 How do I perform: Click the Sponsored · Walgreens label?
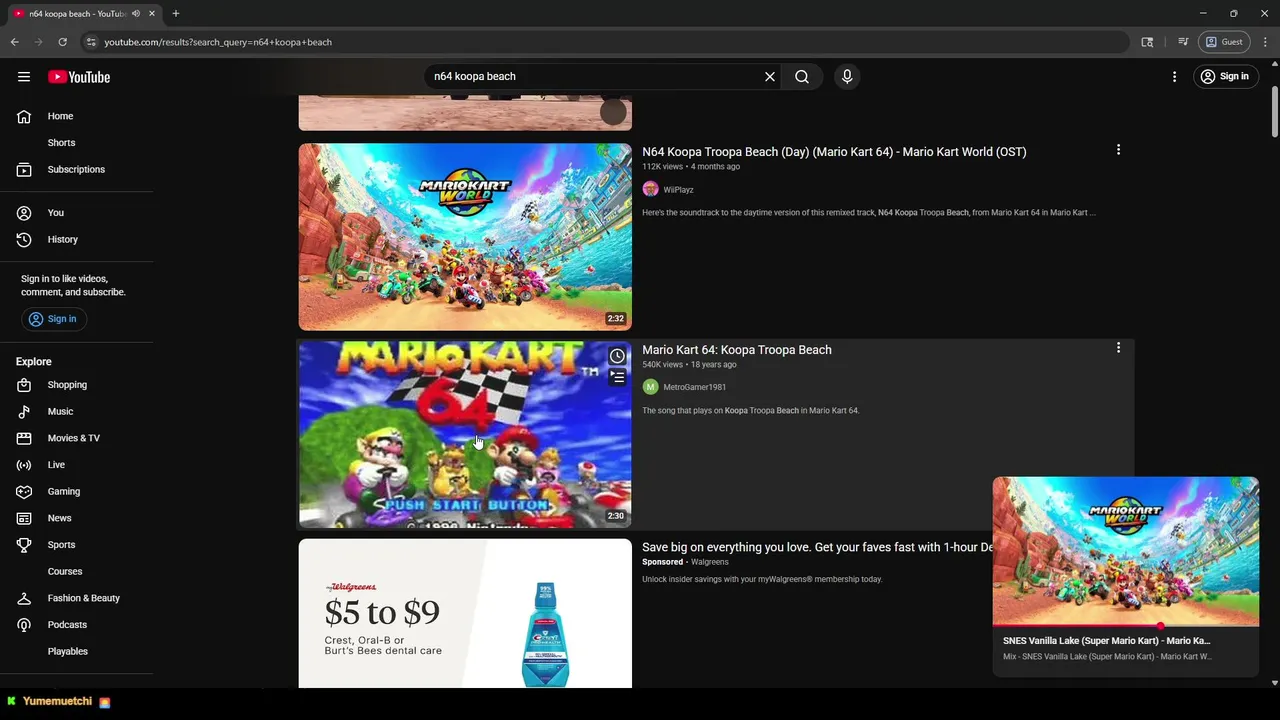[x=685, y=562]
